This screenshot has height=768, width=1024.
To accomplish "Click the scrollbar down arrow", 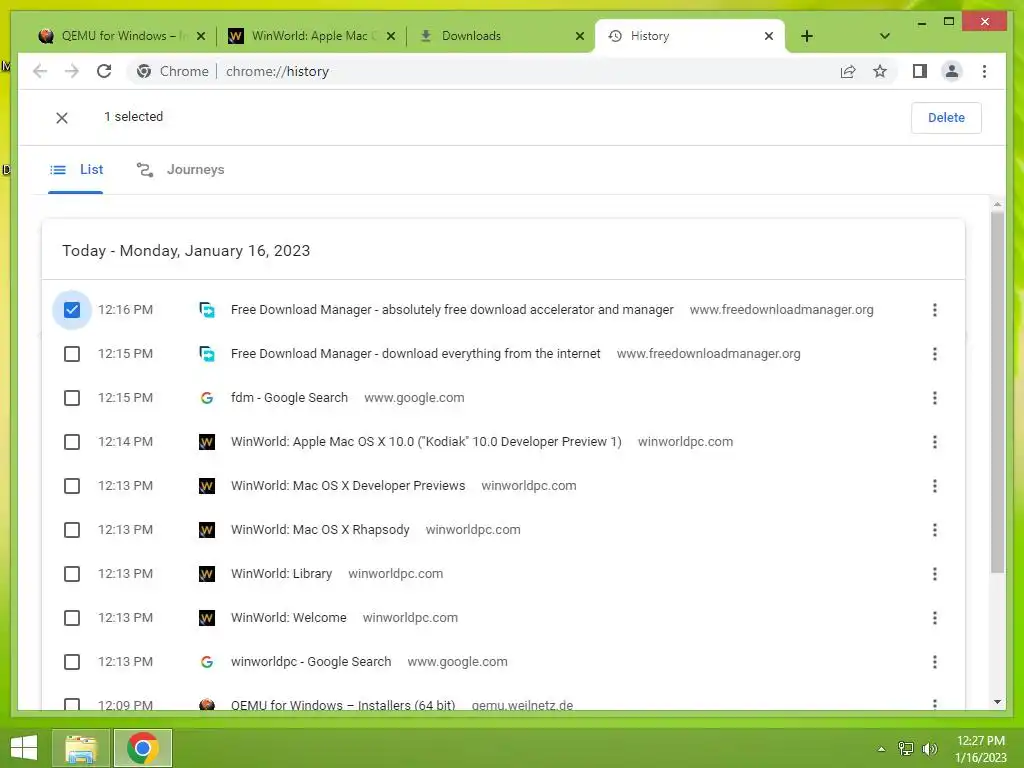I will click(x=997, y=702).
